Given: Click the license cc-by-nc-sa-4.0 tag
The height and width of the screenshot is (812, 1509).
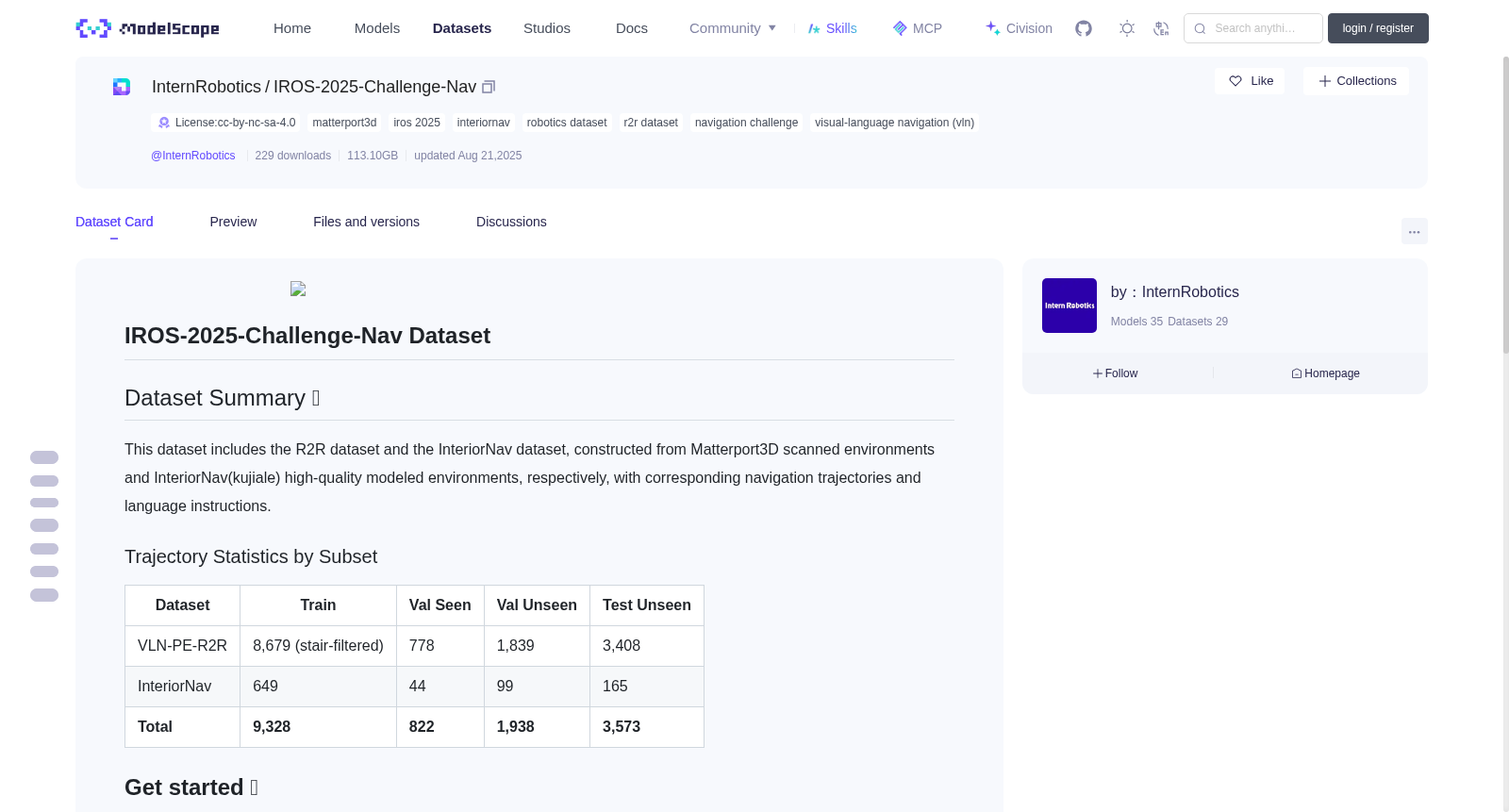Looking at the screenshot, I should point(226,123).
